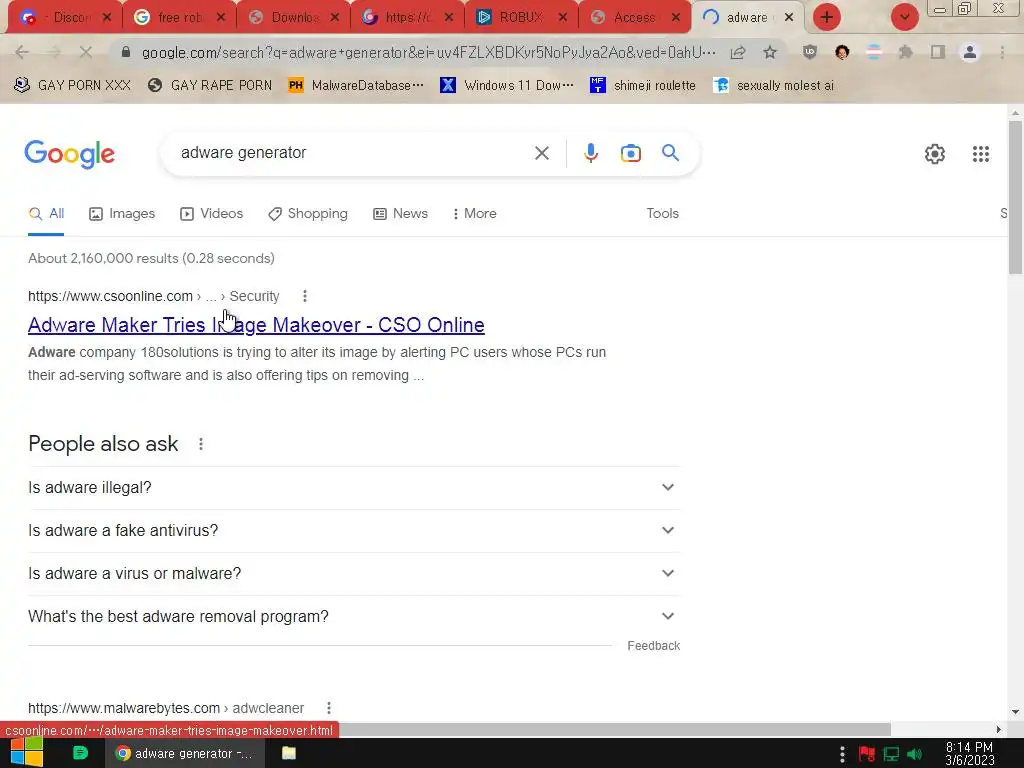Open a new tab with plus button
Viewport: 1024px width, 768px height.
pyautogui.click(x=827, y=18)
